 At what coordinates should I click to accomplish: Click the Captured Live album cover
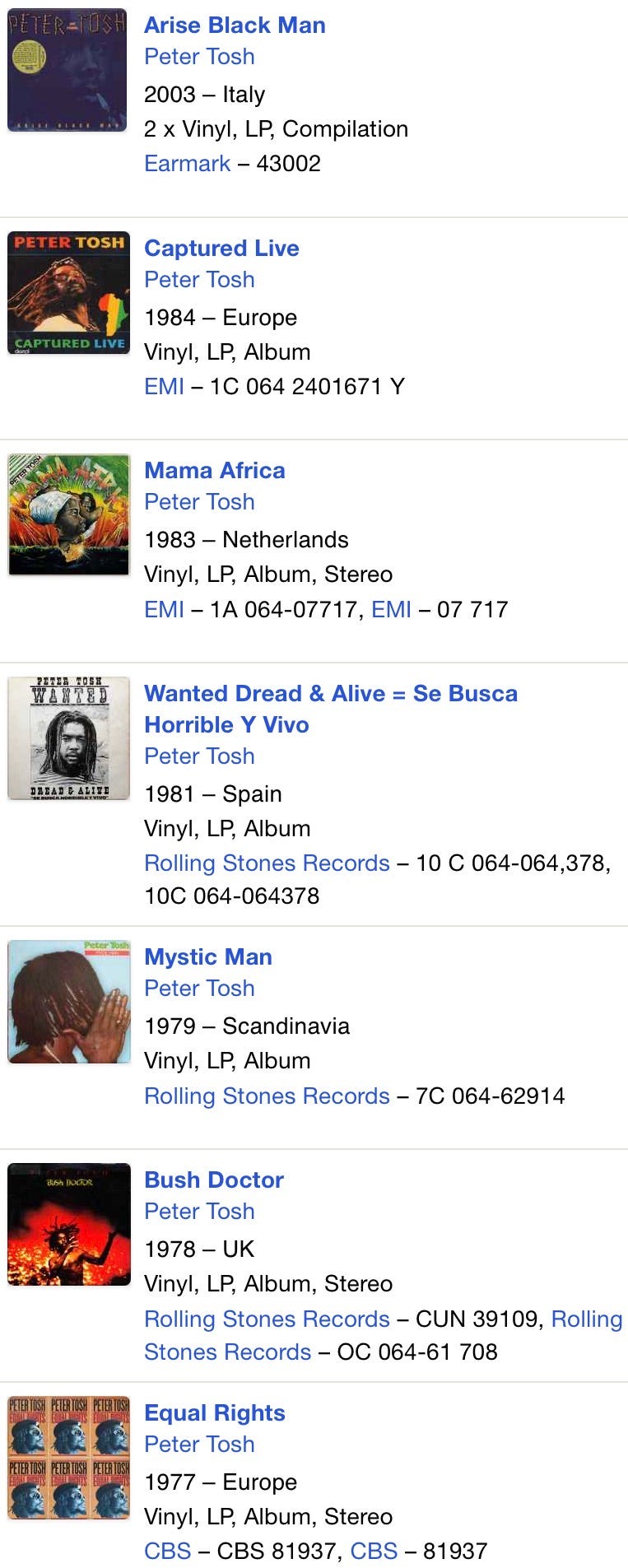[x=68, y=293]
